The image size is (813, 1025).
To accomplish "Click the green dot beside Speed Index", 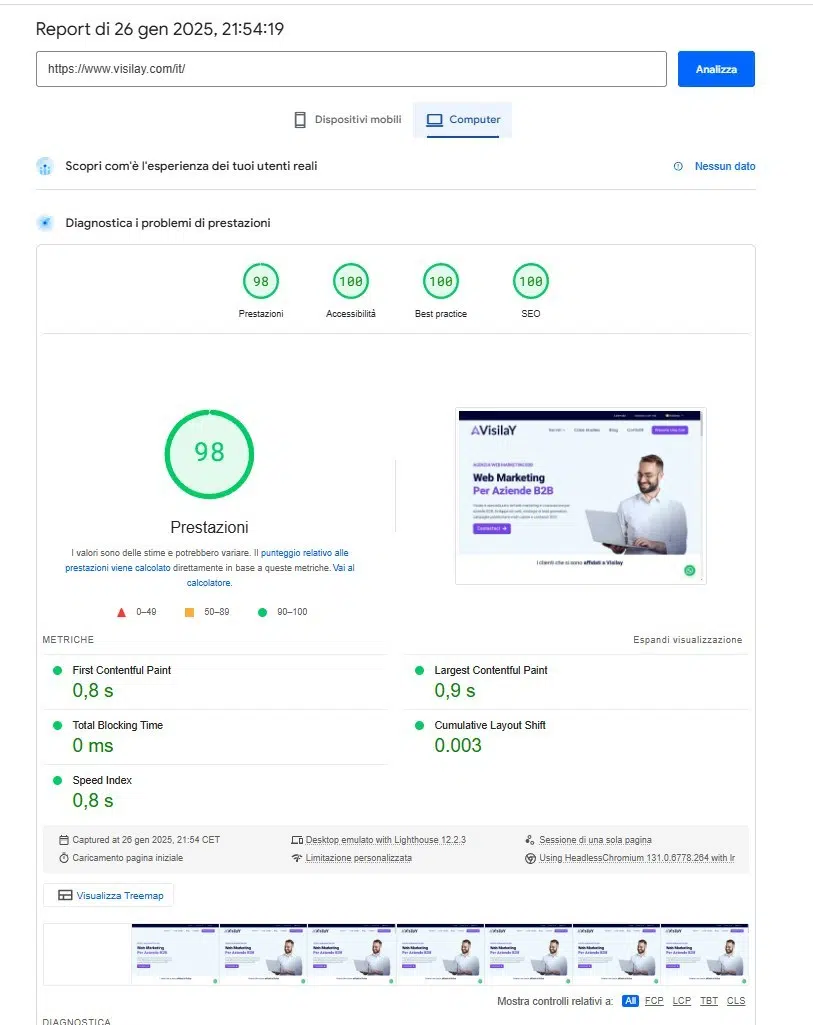I will pyautogui.click(x=58, y=780).
